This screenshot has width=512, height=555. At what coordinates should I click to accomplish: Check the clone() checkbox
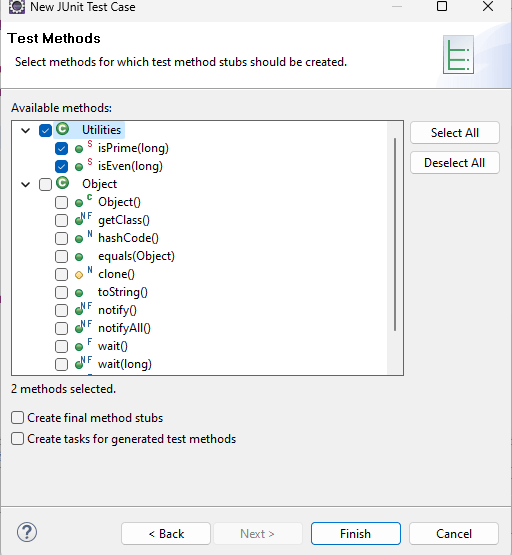click(x=61, y=274)
